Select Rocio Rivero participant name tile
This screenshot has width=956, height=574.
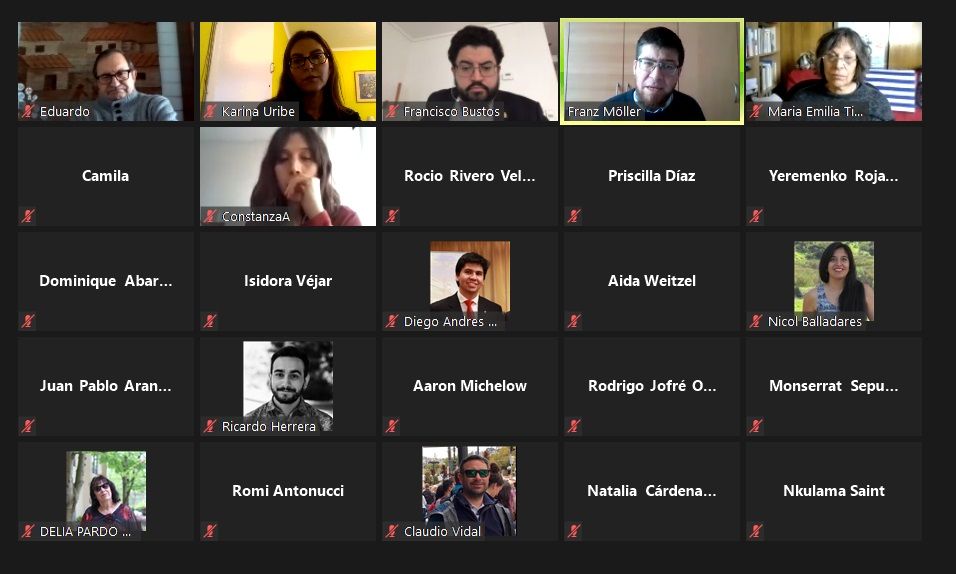[x=469, y=176]
